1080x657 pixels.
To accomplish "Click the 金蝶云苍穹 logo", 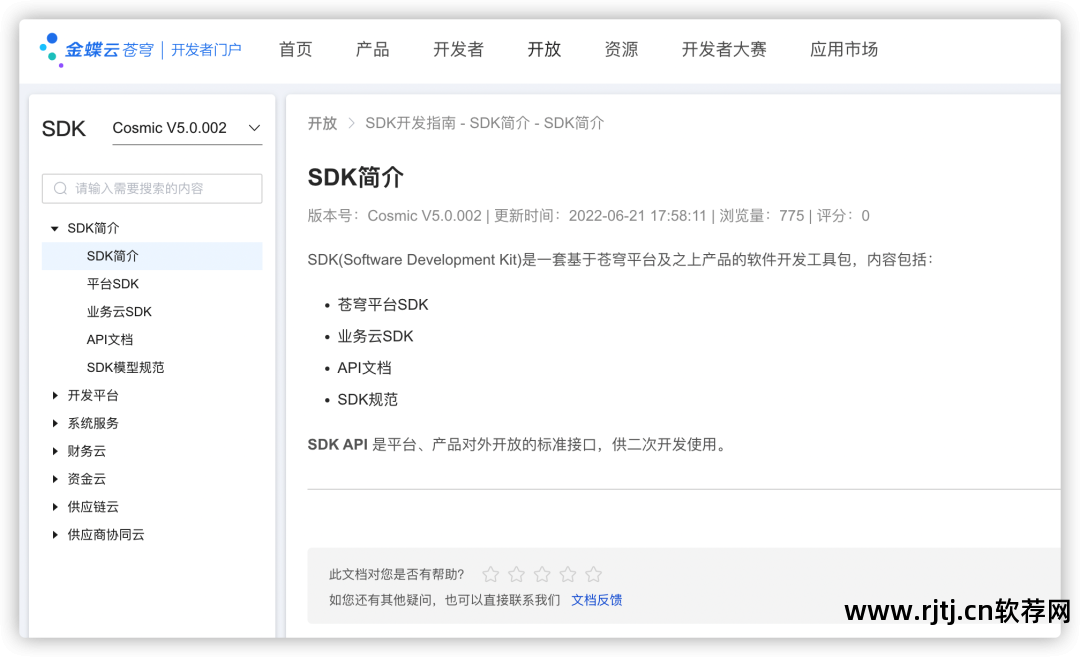I will [96, 50].
